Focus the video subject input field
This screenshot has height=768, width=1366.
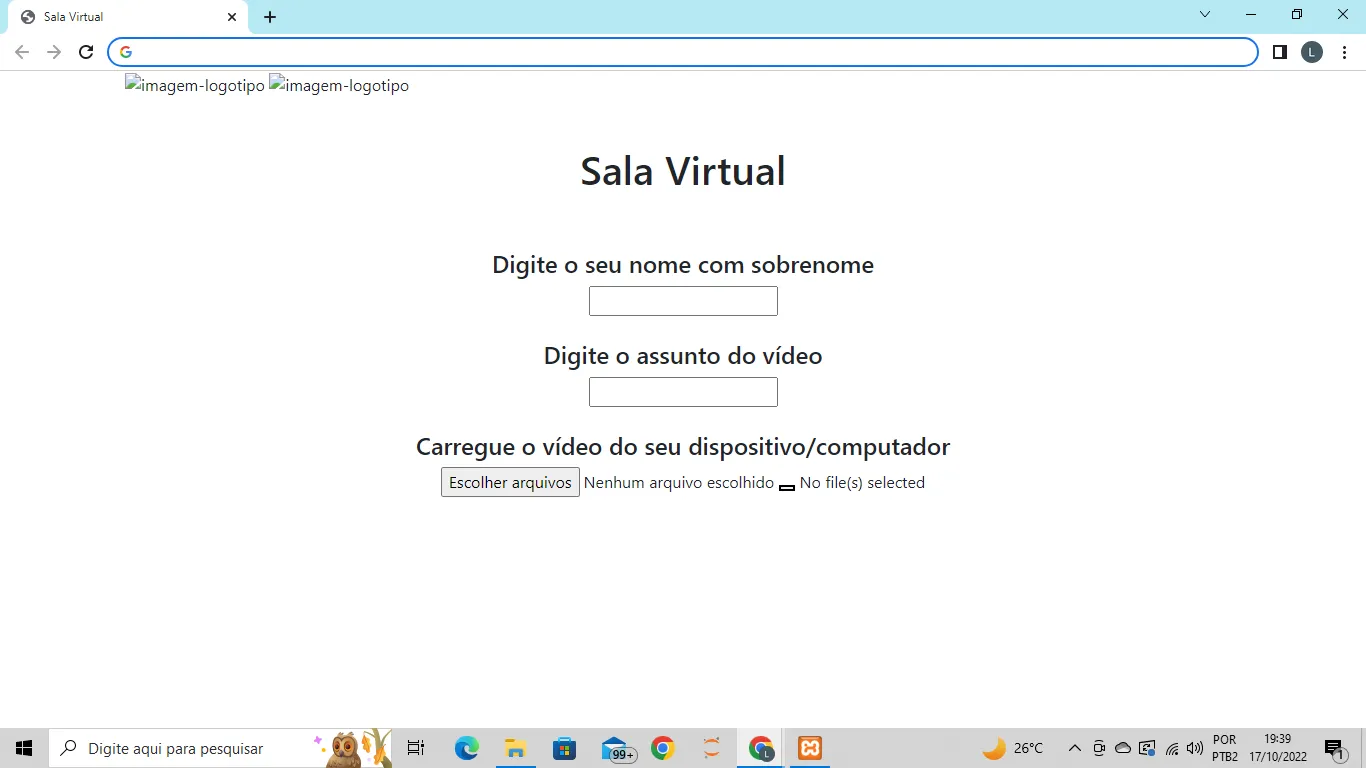683,392
